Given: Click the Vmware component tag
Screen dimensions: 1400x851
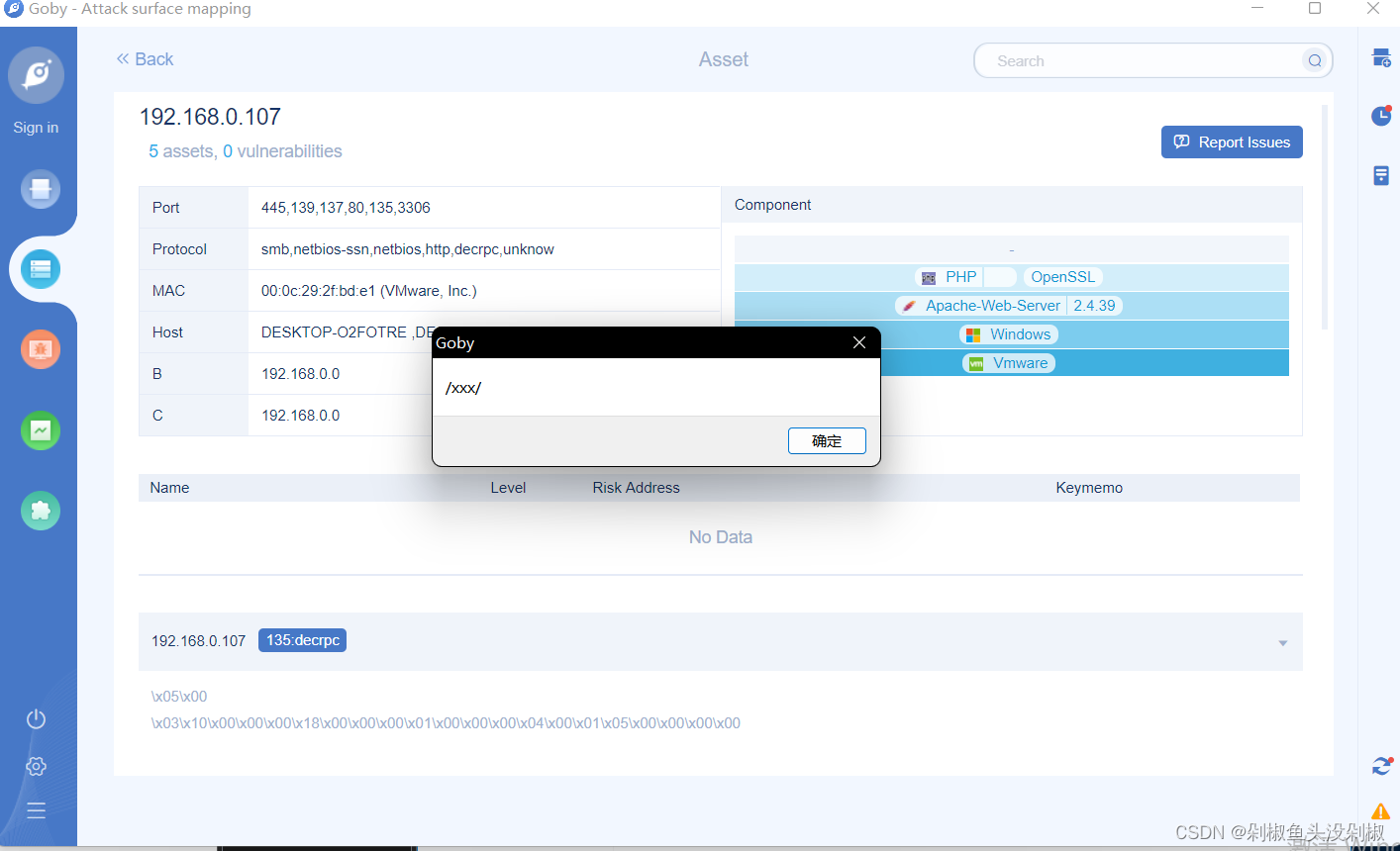Looking at the screenshot, I should pyautogui.click(x=1009, y=363).
